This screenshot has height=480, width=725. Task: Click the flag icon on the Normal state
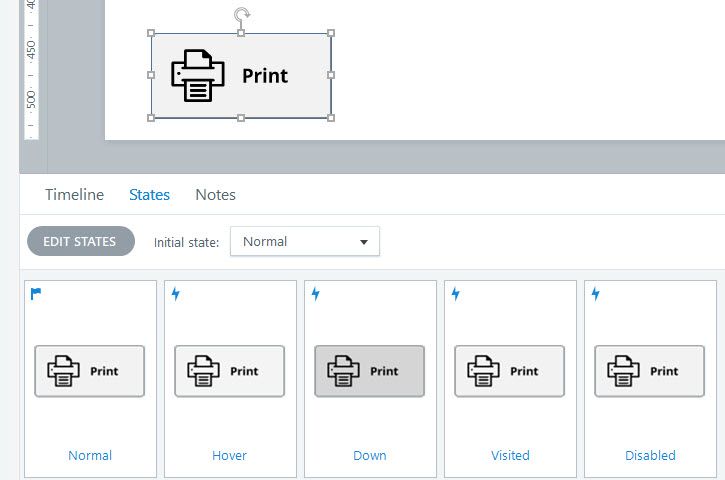[36, 294]
